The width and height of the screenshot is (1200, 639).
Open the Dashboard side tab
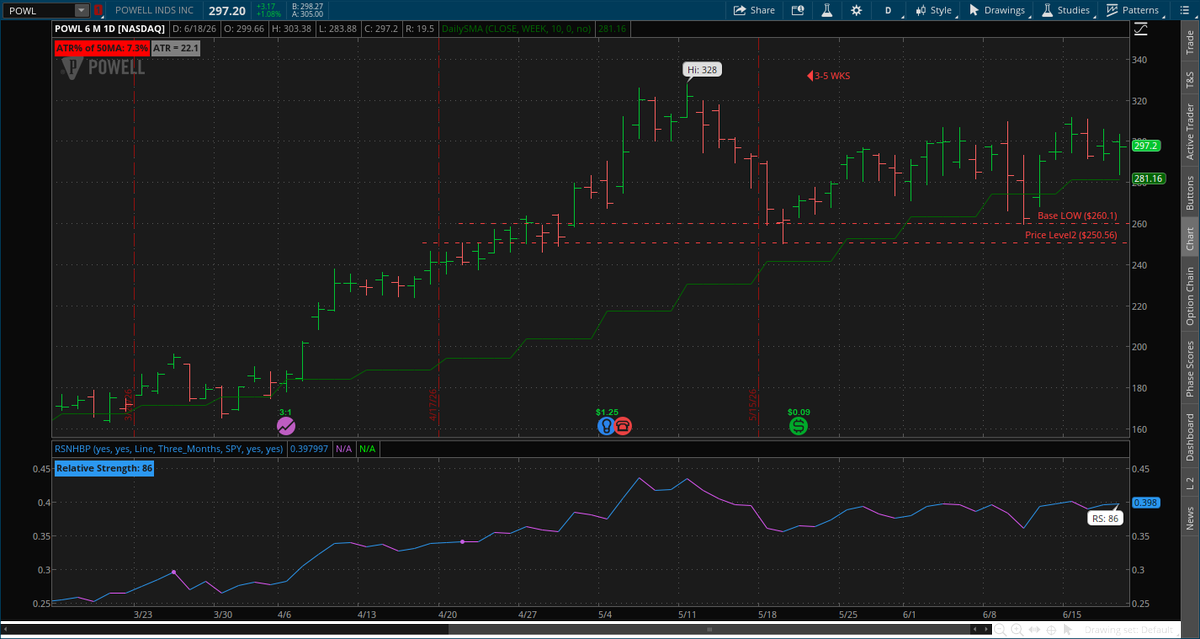tap(1189, 437)
